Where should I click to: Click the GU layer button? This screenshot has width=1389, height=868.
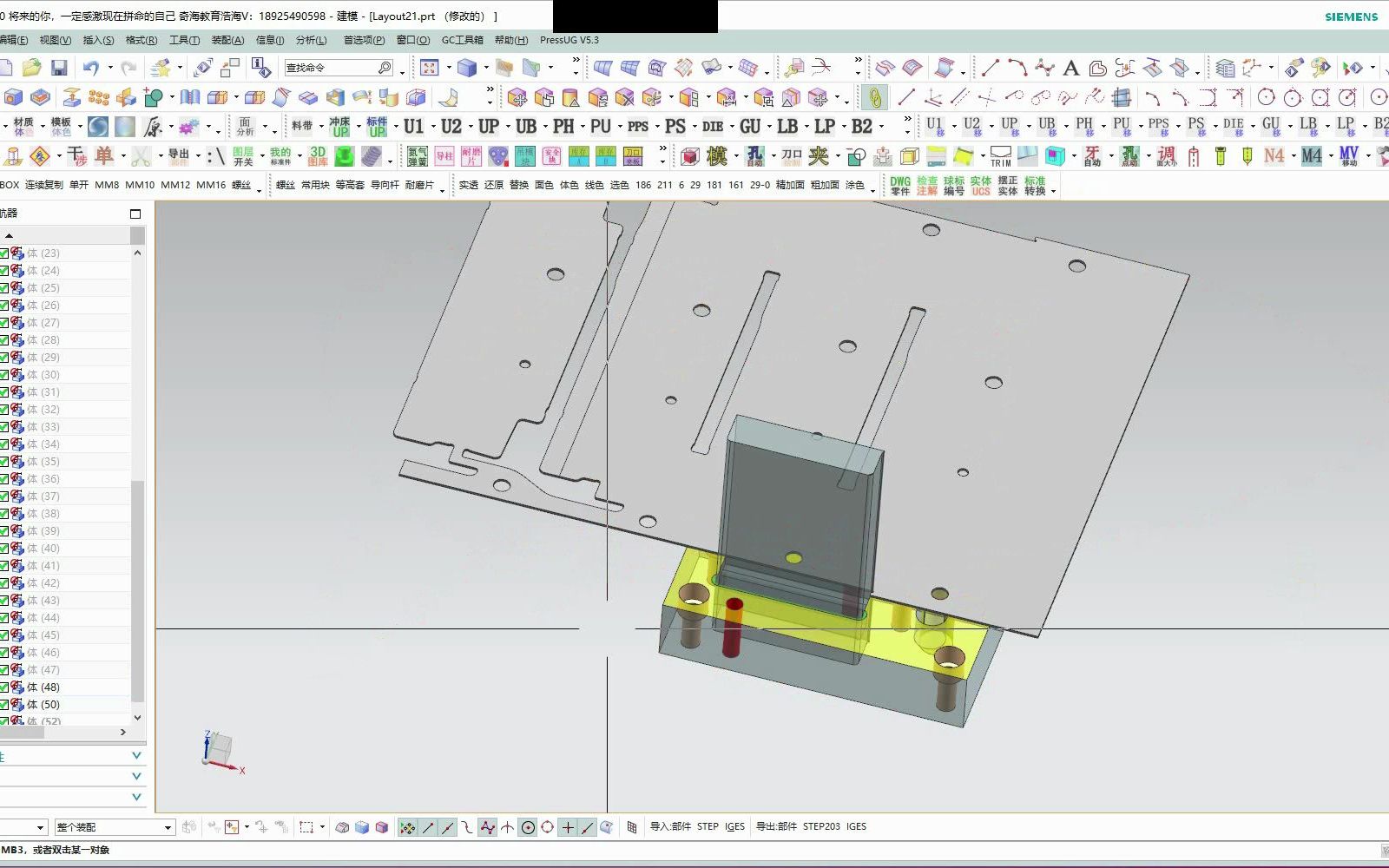750,127
